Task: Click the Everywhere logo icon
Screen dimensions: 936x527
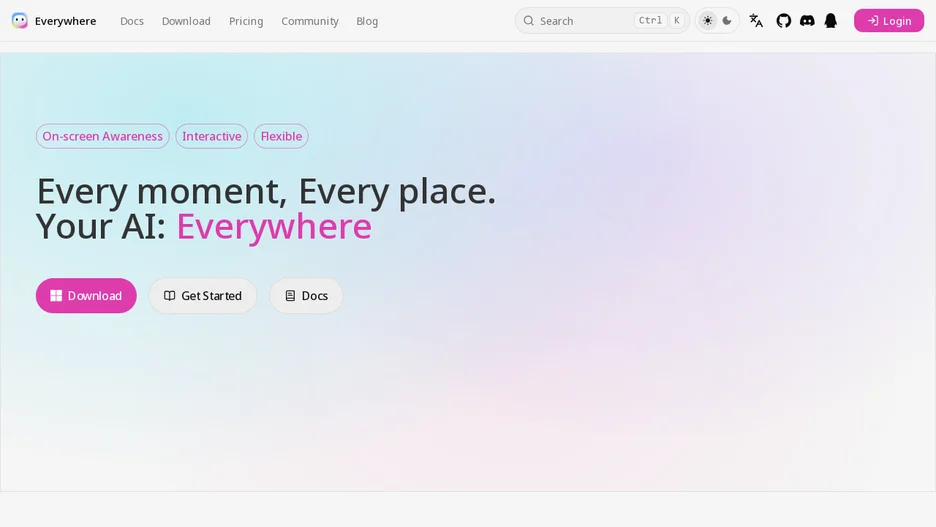Action: coord(20,21)
